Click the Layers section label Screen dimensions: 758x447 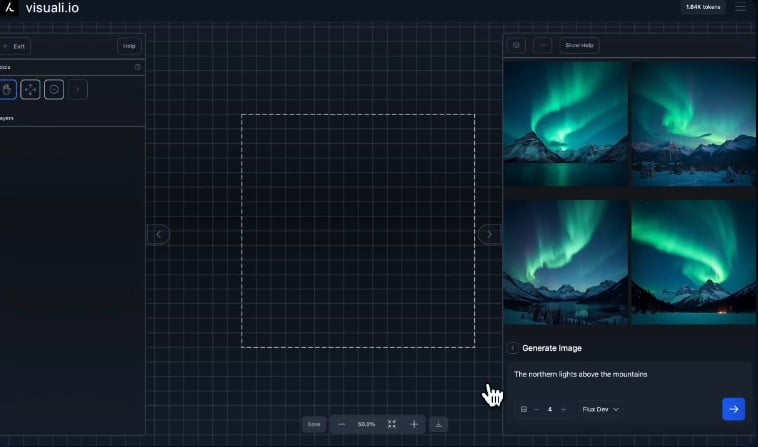tap(7, 118)
